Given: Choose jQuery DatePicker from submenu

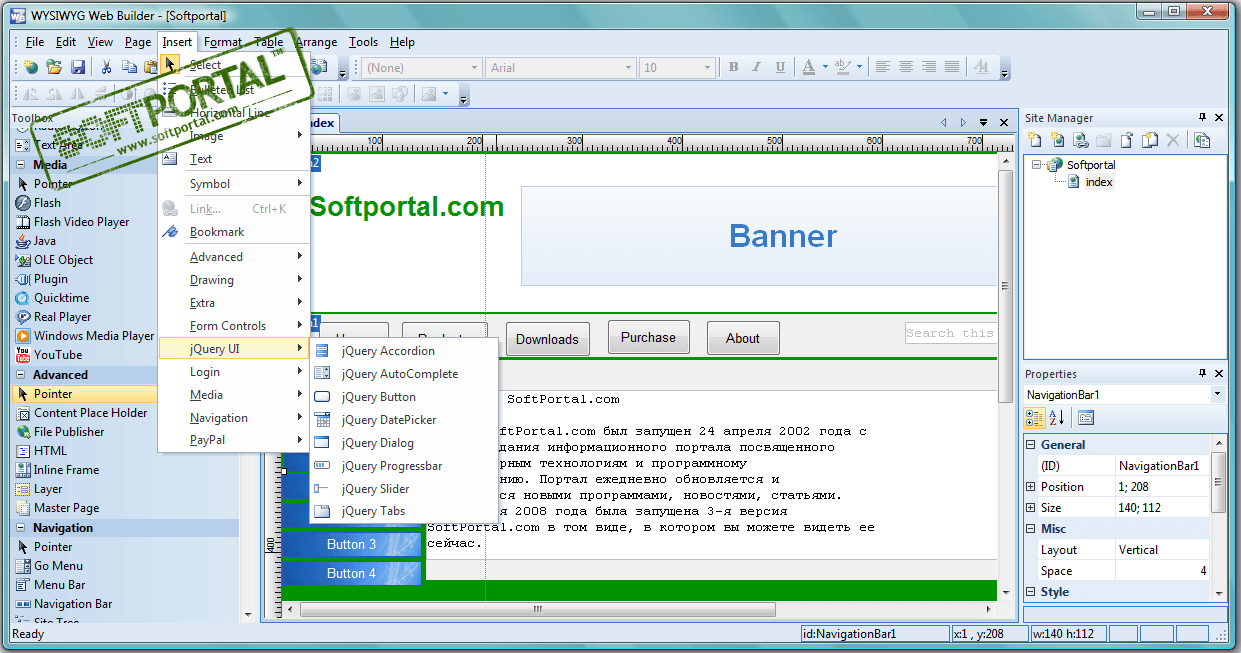Looking at the screenshot, I should 403,420.
